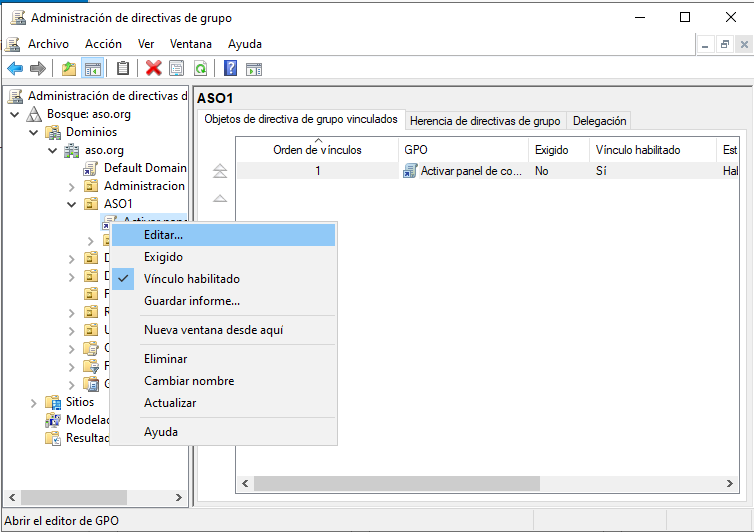Switch to Herencia de directivas de grupo tab
This screenshot has height=532, width=754.
pos(484,120)
